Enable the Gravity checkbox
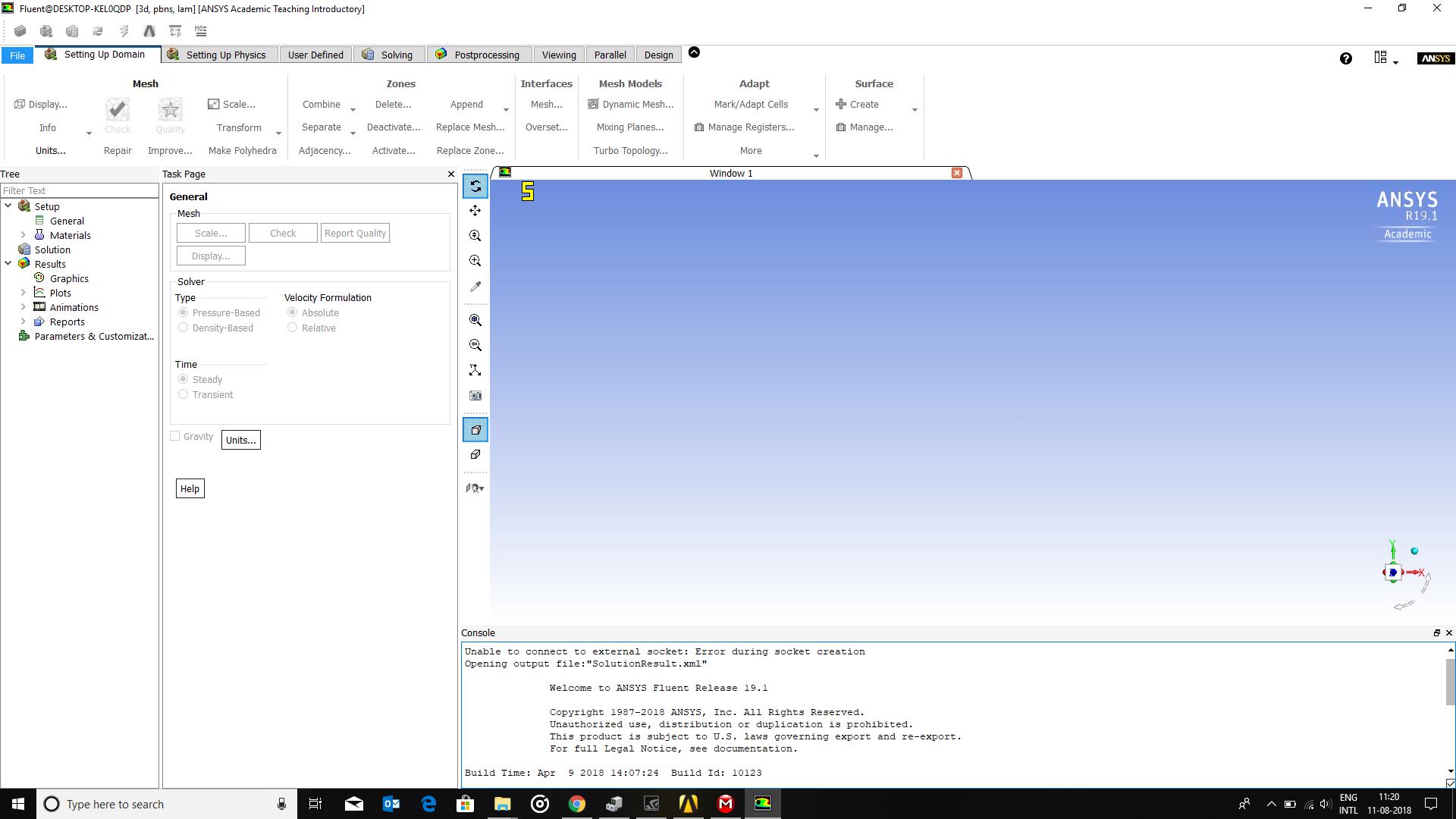 175,436
